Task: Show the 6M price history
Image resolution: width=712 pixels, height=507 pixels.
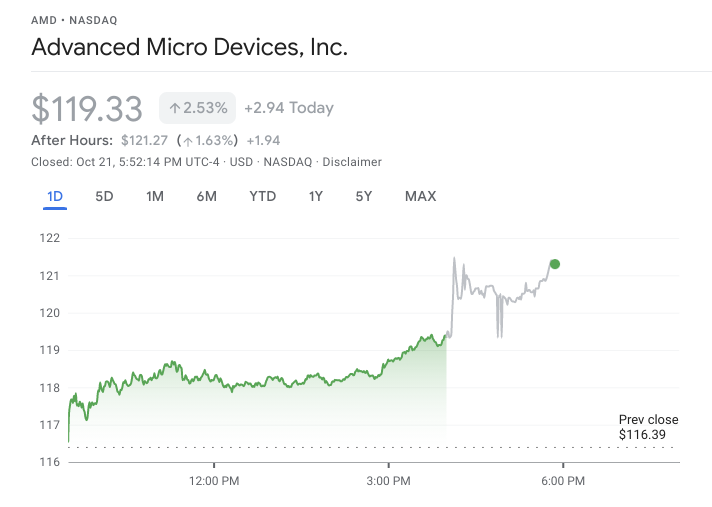Action: tap(207, 197)
